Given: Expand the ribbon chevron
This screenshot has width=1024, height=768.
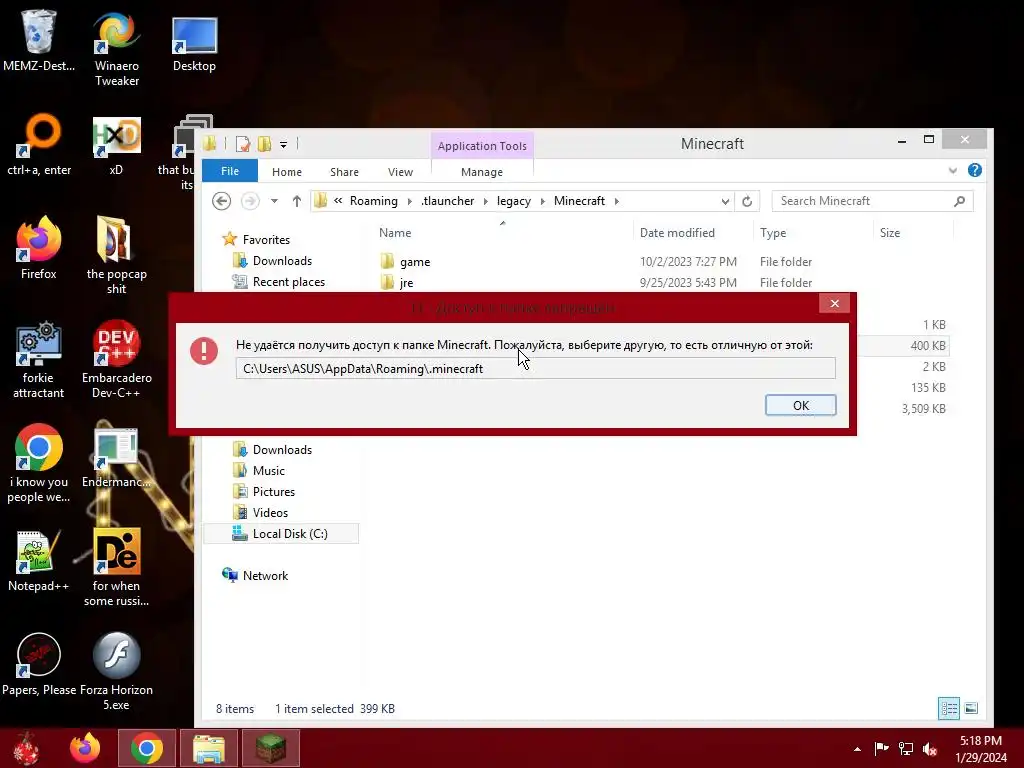Looking at the screenshot, I should point(953,171).
